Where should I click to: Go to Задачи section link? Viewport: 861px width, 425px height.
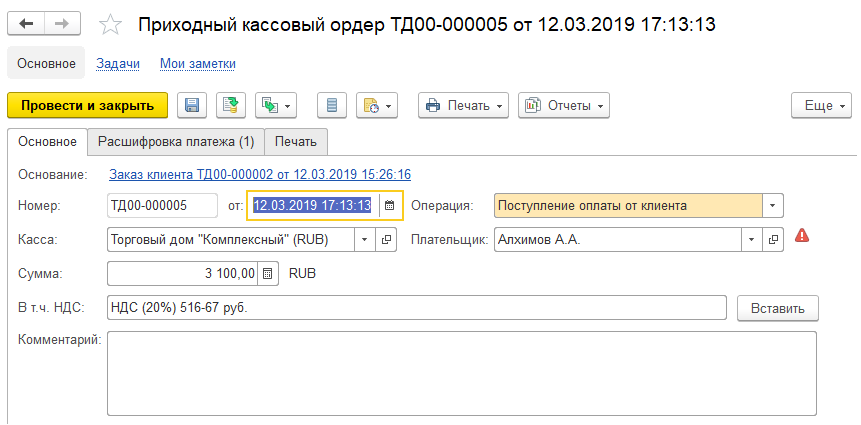point(118,64)
